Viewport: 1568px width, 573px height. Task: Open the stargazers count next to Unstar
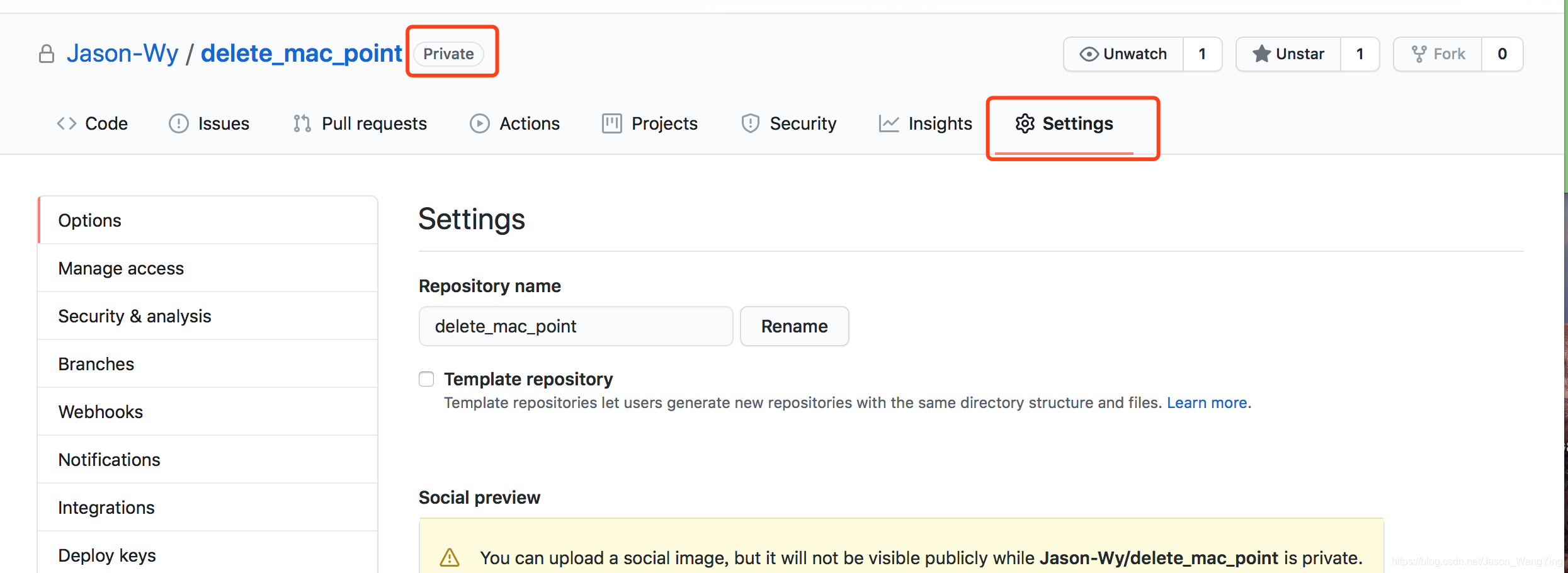[x=1360, y=54]
